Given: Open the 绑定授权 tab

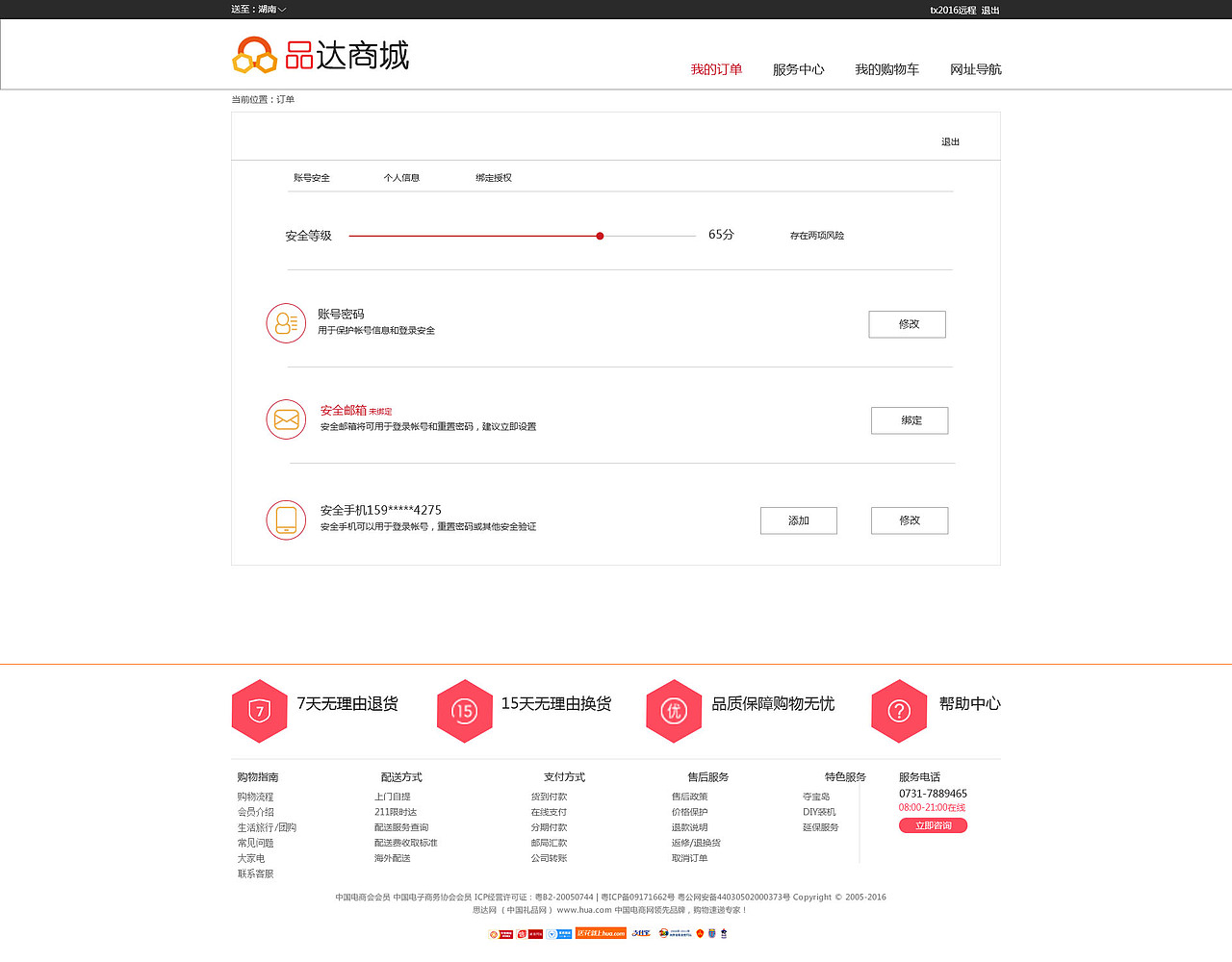Looking at the screenshot, I should (x=494, y=177).
